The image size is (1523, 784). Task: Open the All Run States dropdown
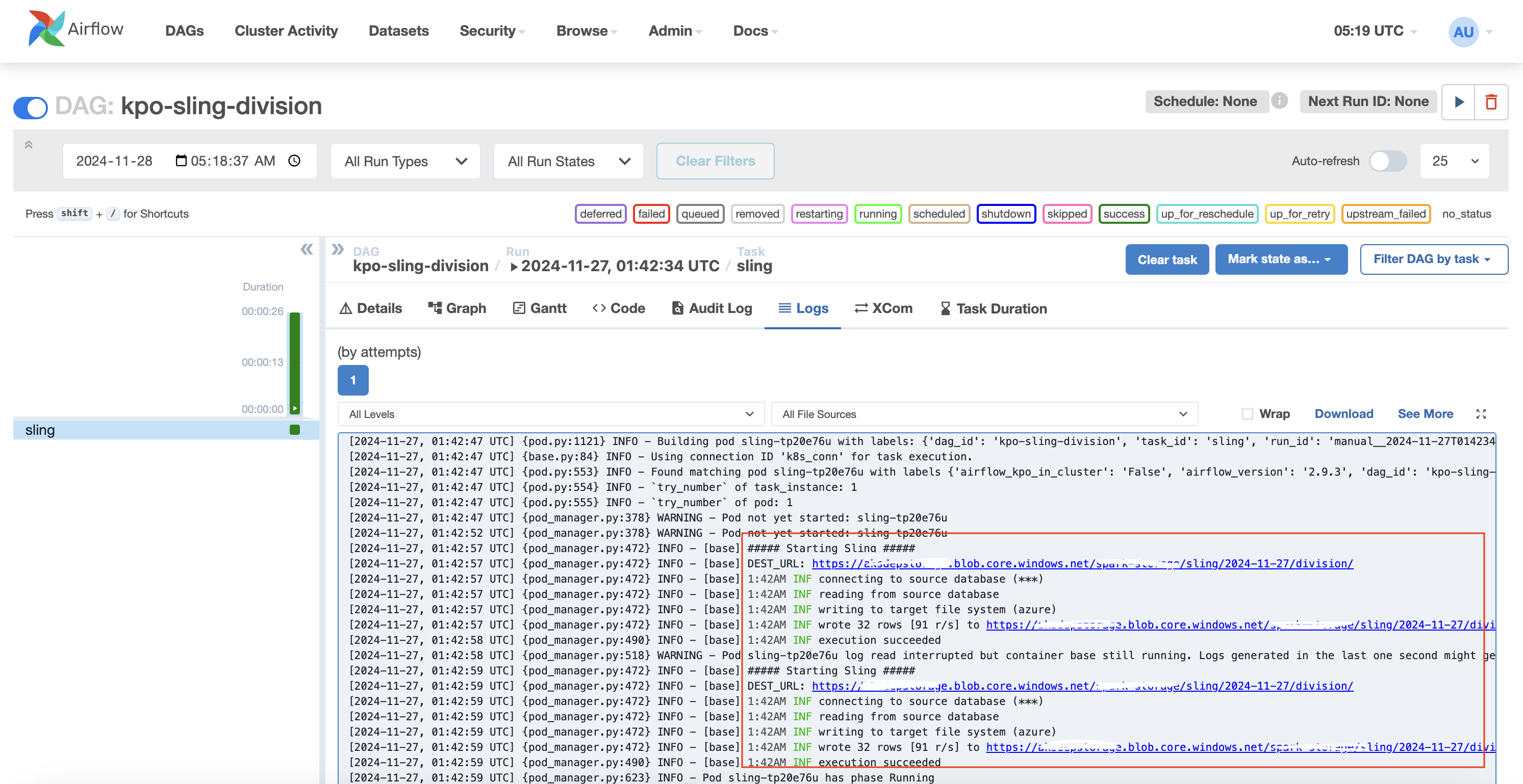pos(568,161)
